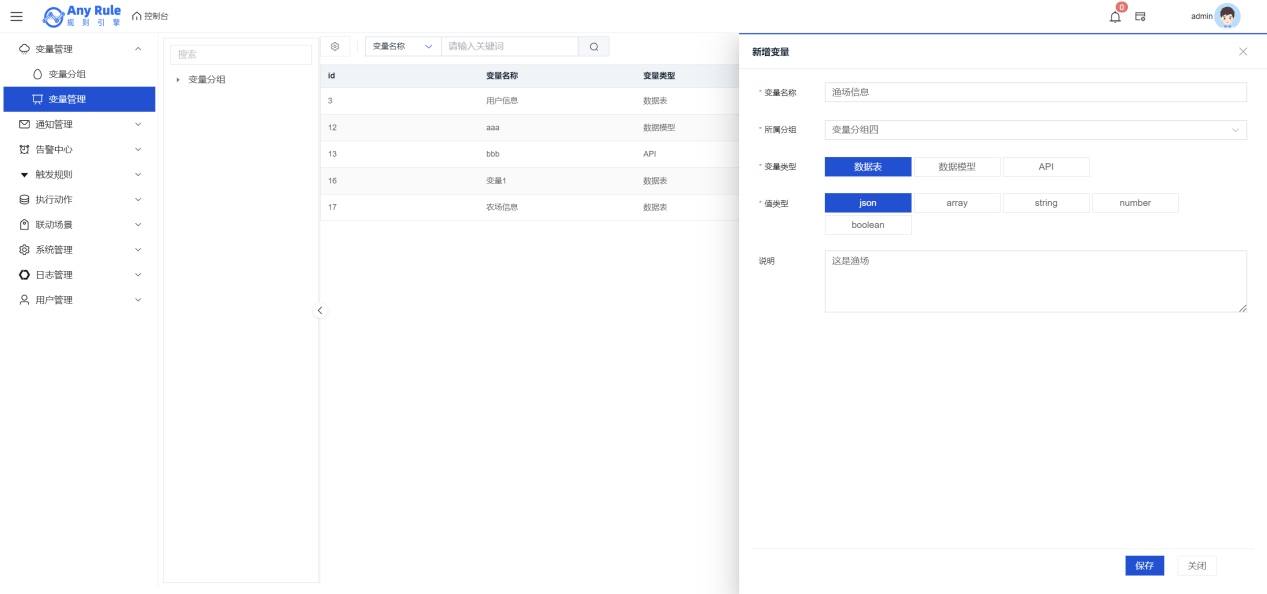Image resolution: width=1267 pixels, height=594 pixels.
Task: Expand the 变量分组 tree node
Action: point(178,79)
